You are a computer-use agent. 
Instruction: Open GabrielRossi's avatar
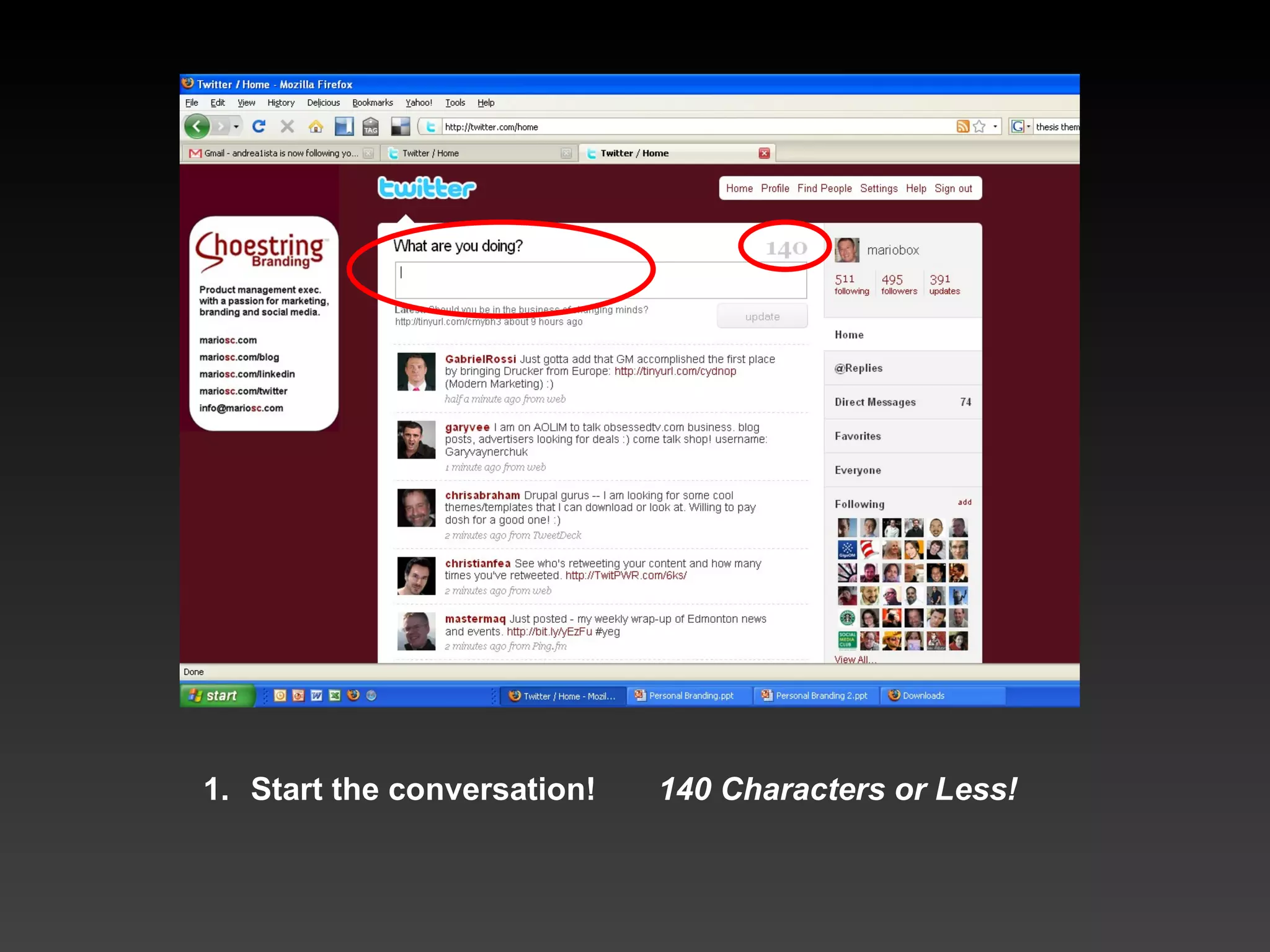click(416, 372)
